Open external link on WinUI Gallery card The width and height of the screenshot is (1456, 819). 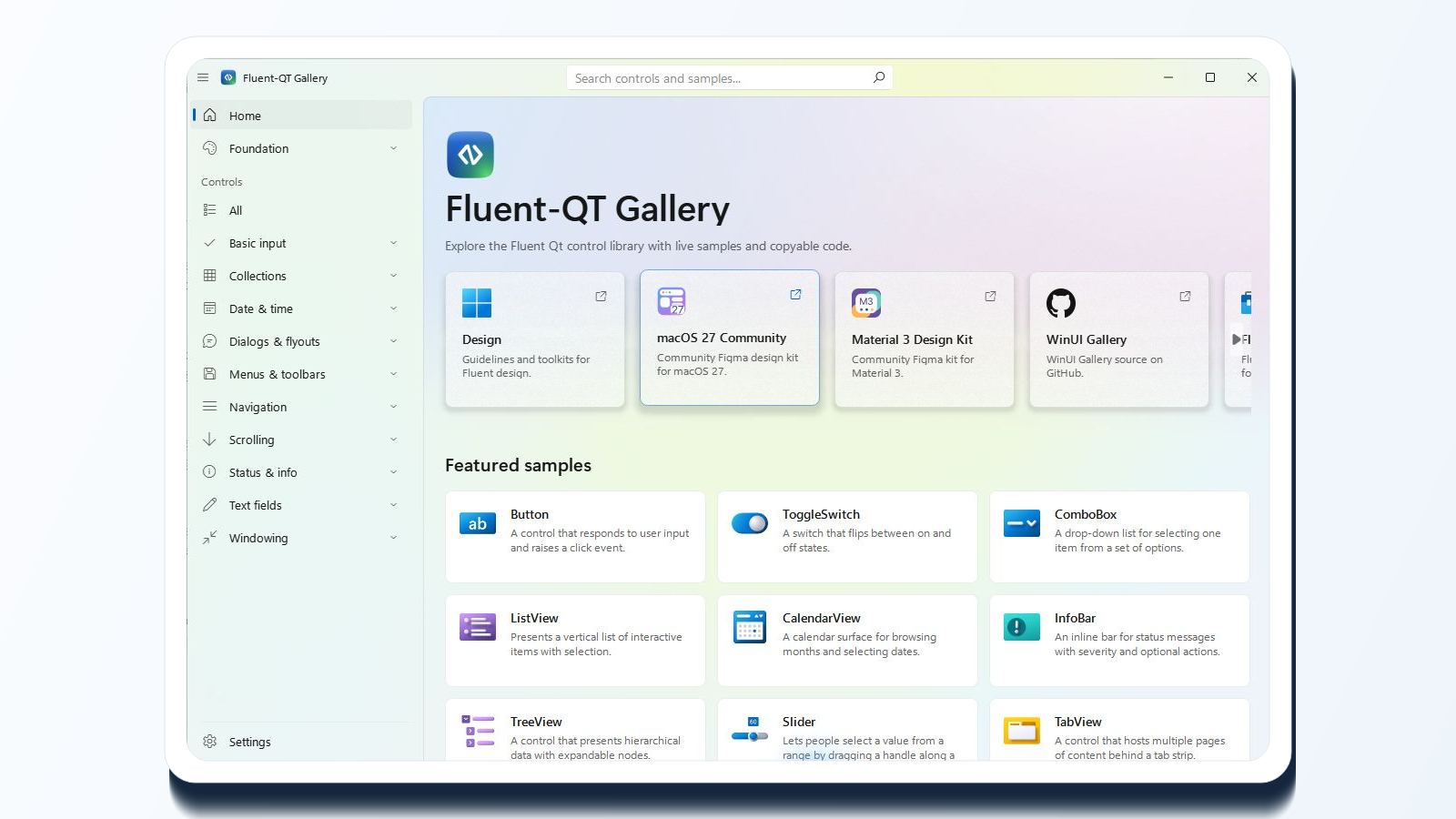pyautogui.click(x=1185, y=297)
